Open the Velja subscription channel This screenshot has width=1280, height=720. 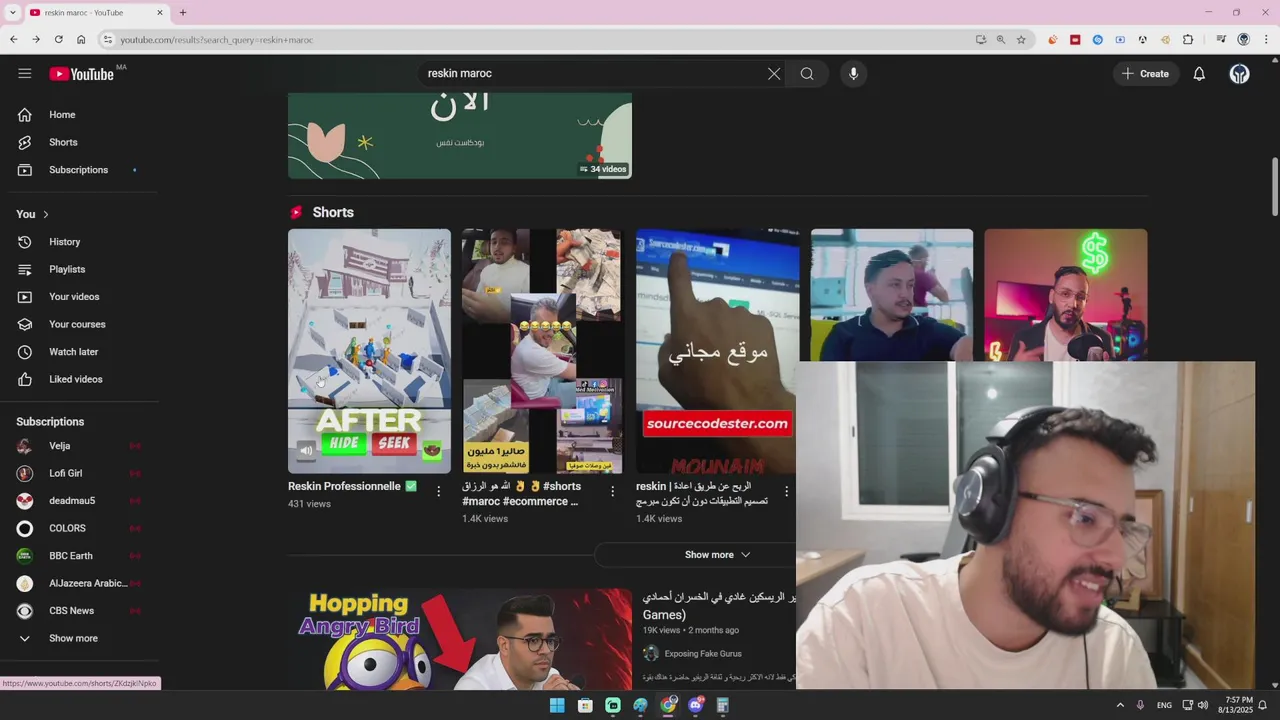[x=79, y=446]
